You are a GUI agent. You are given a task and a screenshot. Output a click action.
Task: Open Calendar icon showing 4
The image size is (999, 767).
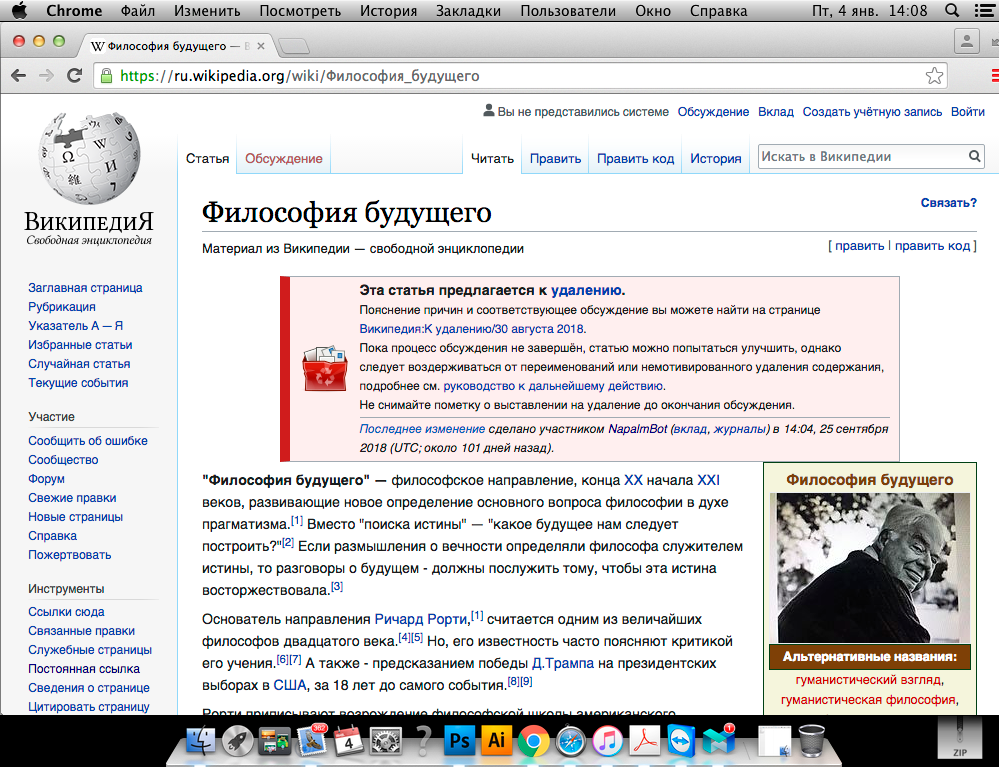[x=349, y=741]
